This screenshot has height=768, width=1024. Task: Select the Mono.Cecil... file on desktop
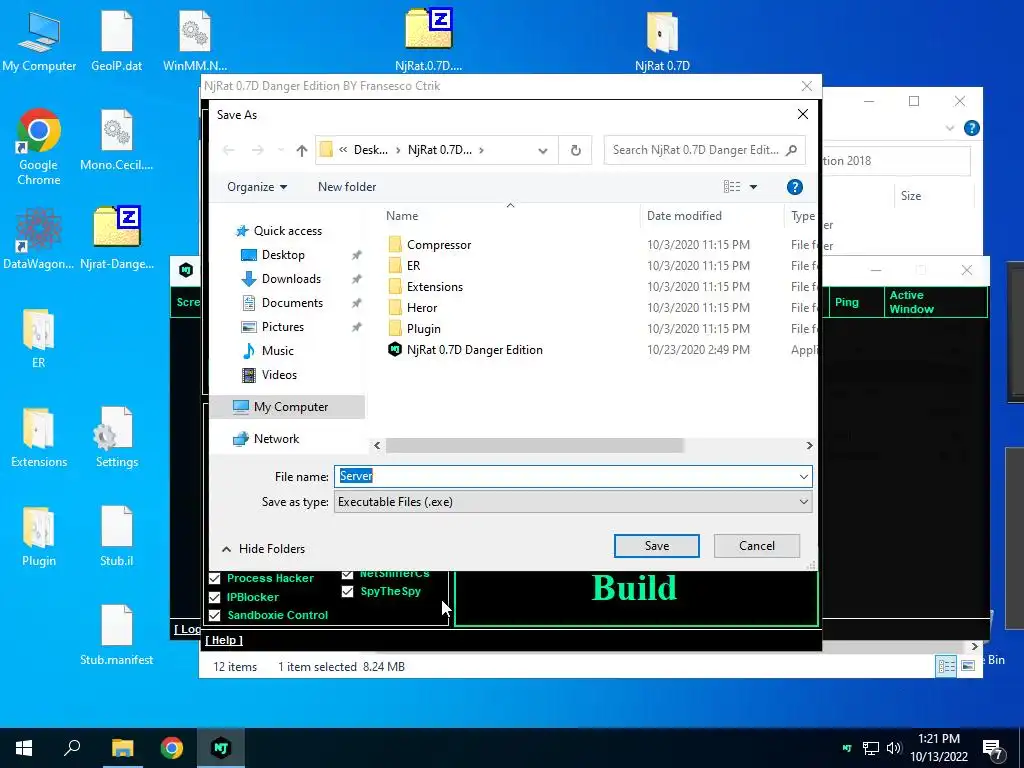tap(117, 140)
